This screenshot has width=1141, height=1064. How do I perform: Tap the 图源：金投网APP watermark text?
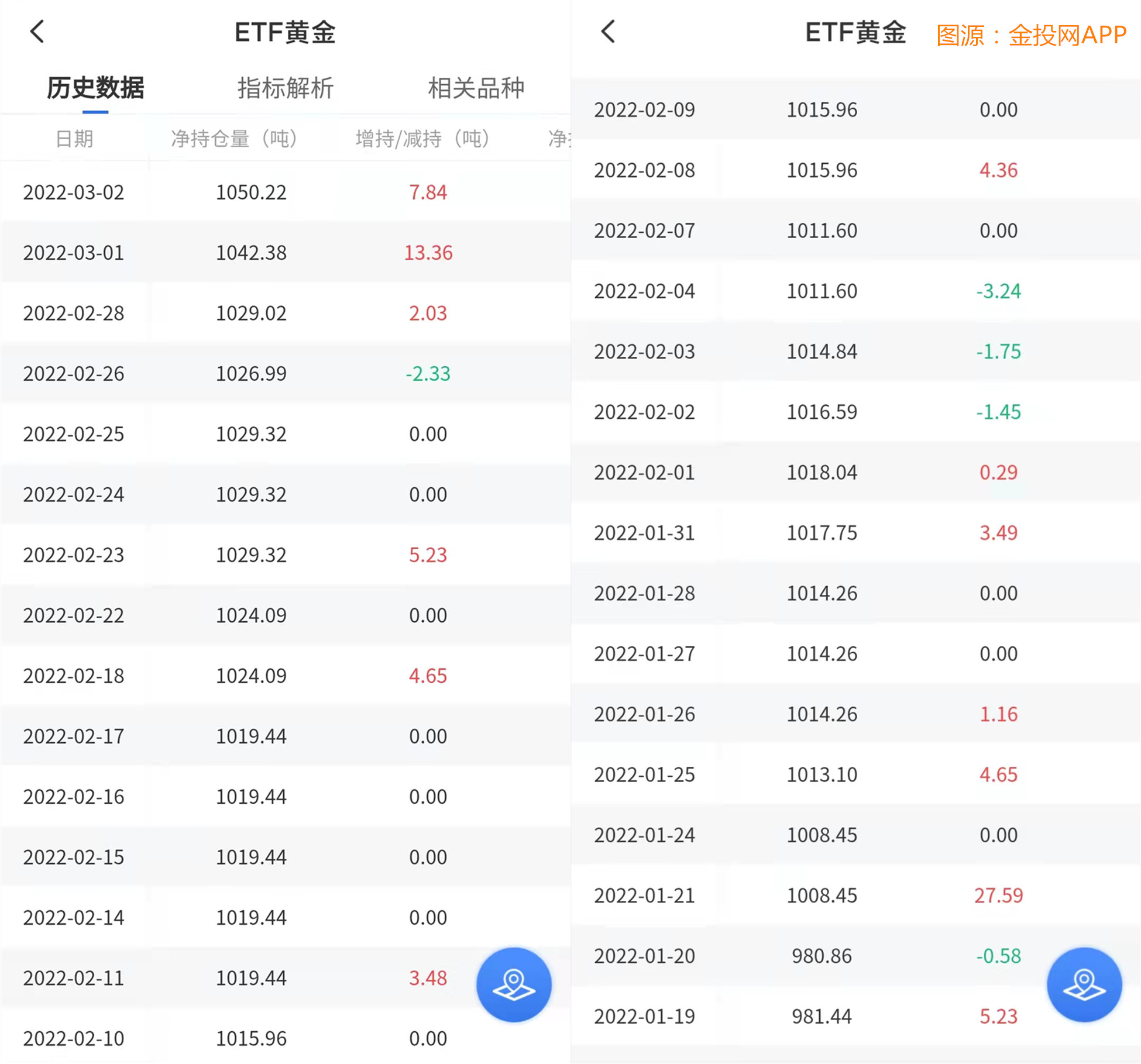1031,35
